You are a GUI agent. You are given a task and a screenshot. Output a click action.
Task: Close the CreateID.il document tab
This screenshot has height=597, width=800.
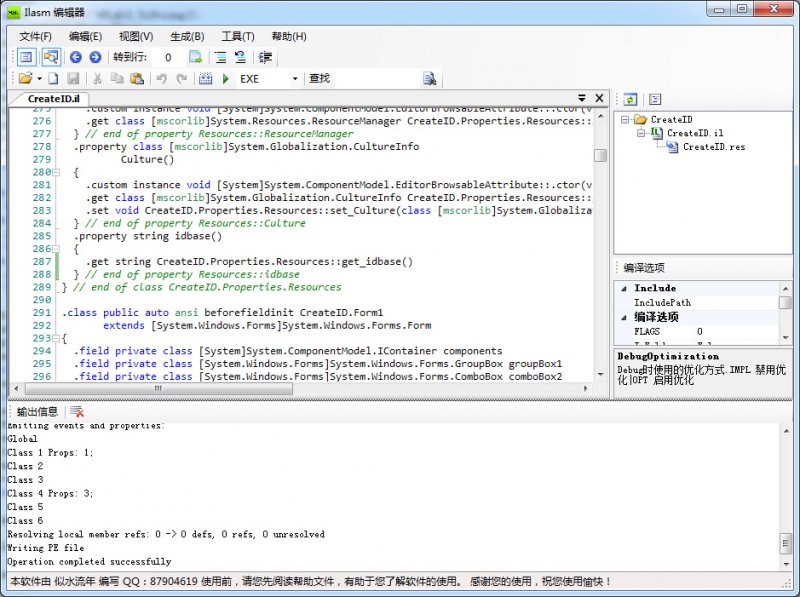[599, 98]
